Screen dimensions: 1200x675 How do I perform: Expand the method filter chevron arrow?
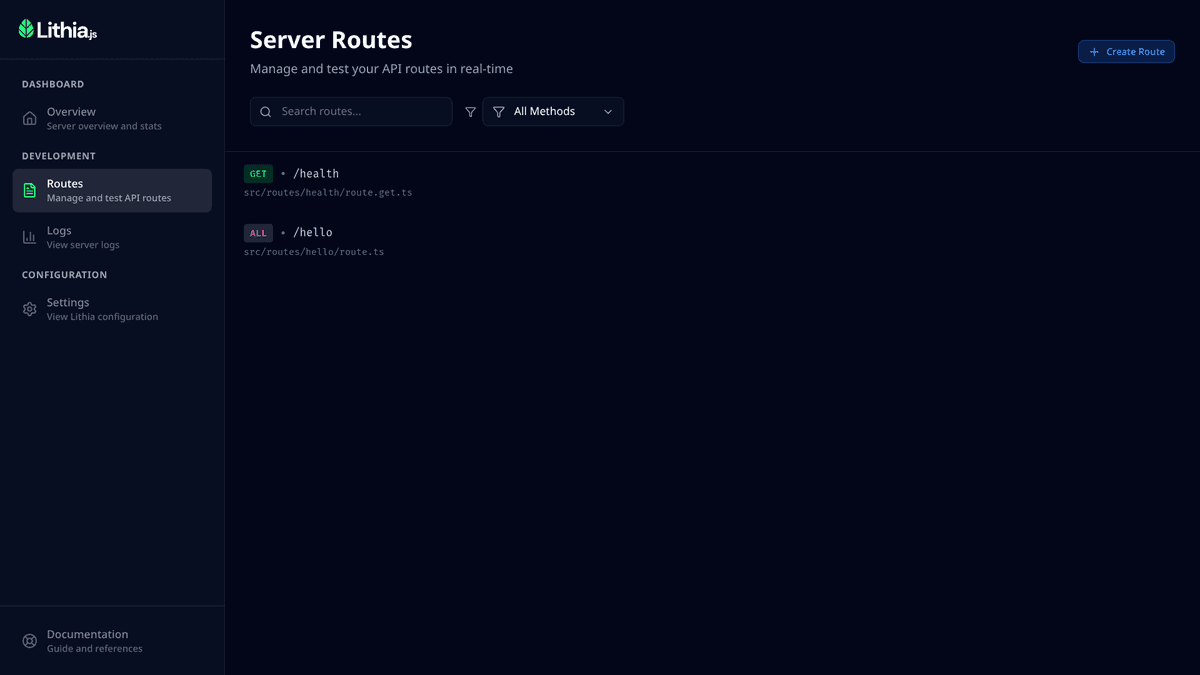point(608,112)
